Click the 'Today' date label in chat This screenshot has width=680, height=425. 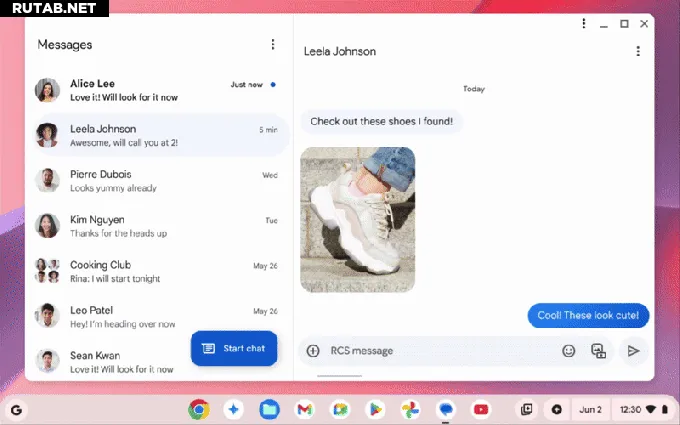point(474,89)
